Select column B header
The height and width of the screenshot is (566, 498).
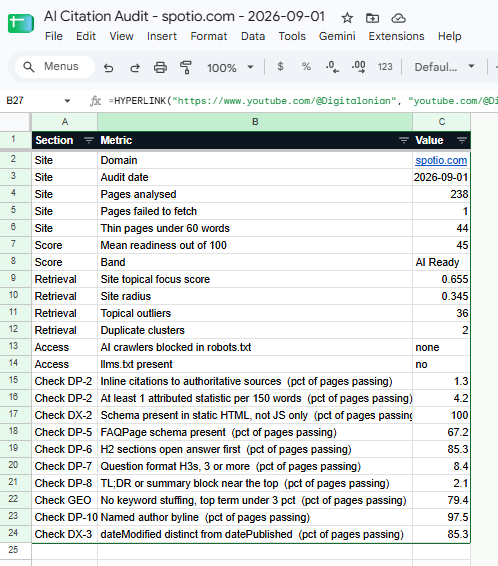(255, 122)
